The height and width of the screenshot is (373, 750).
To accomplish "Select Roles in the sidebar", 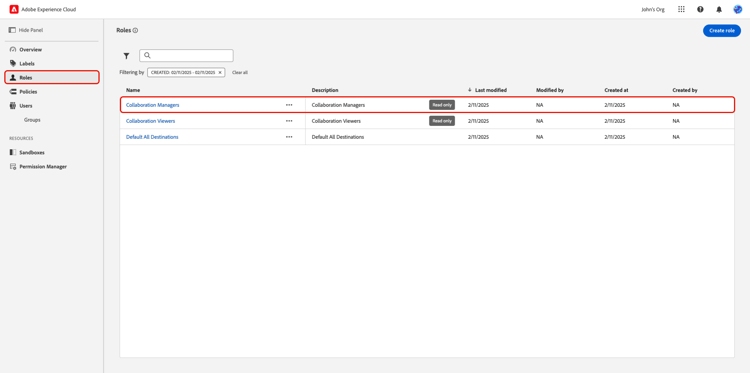I will (x=52, y=77).
